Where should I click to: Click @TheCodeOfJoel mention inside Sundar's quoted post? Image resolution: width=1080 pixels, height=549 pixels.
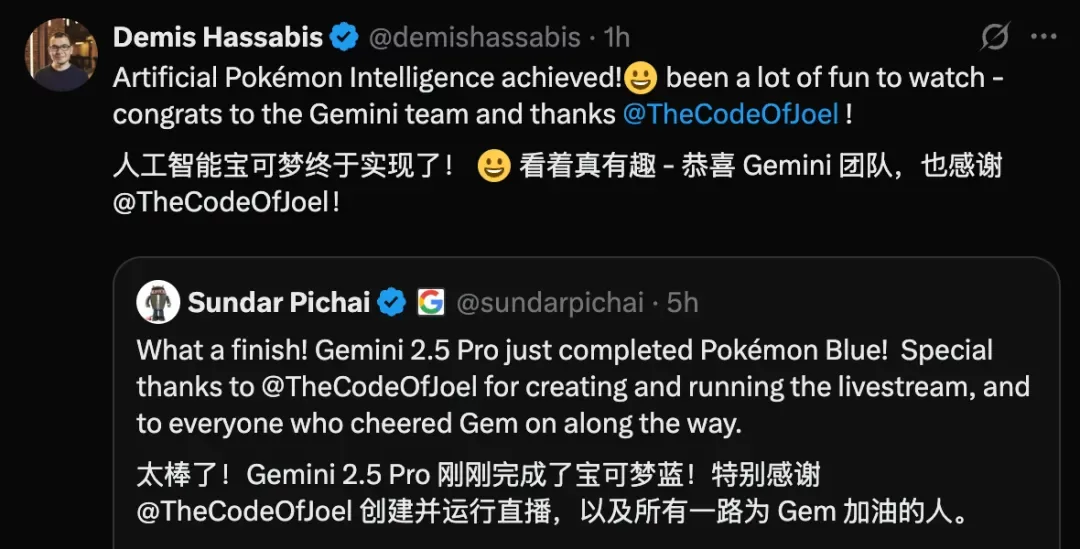(x=369, y=386)
